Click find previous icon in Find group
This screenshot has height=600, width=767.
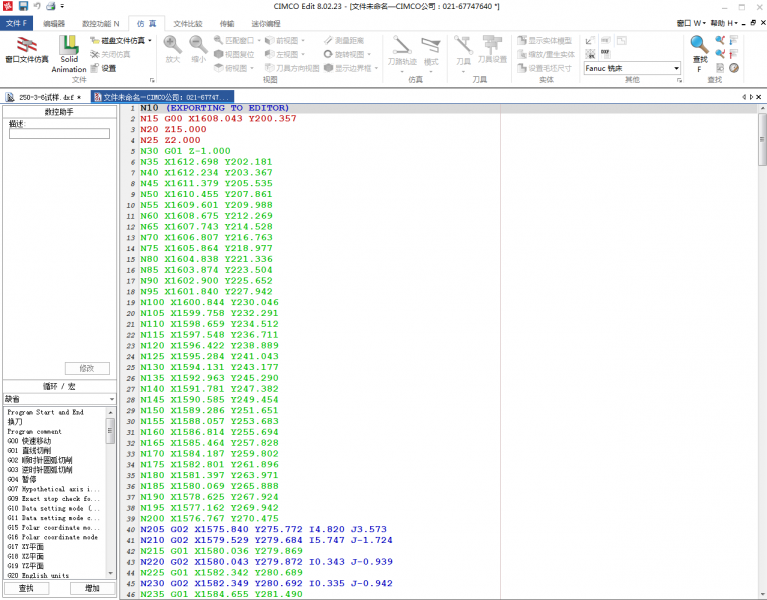[720, 40]
